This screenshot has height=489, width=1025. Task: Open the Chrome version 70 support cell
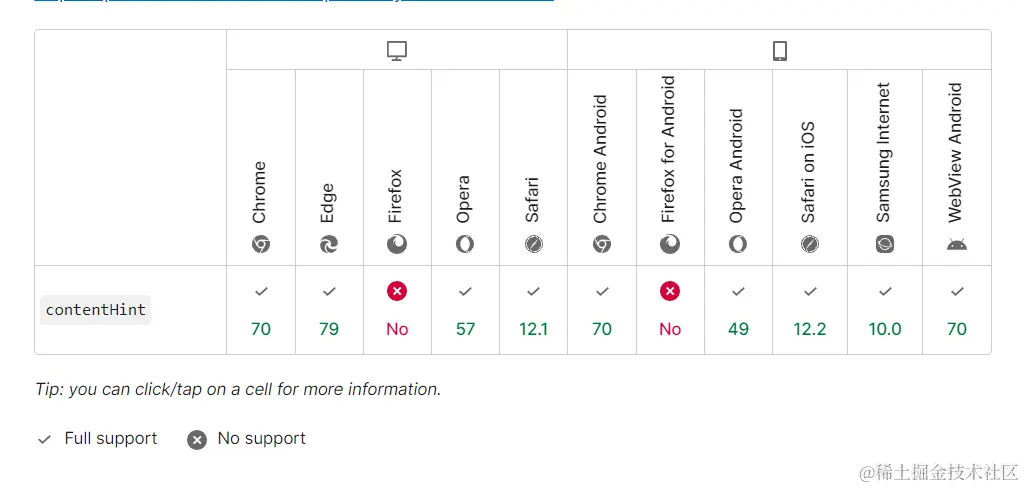click(261, 310)
